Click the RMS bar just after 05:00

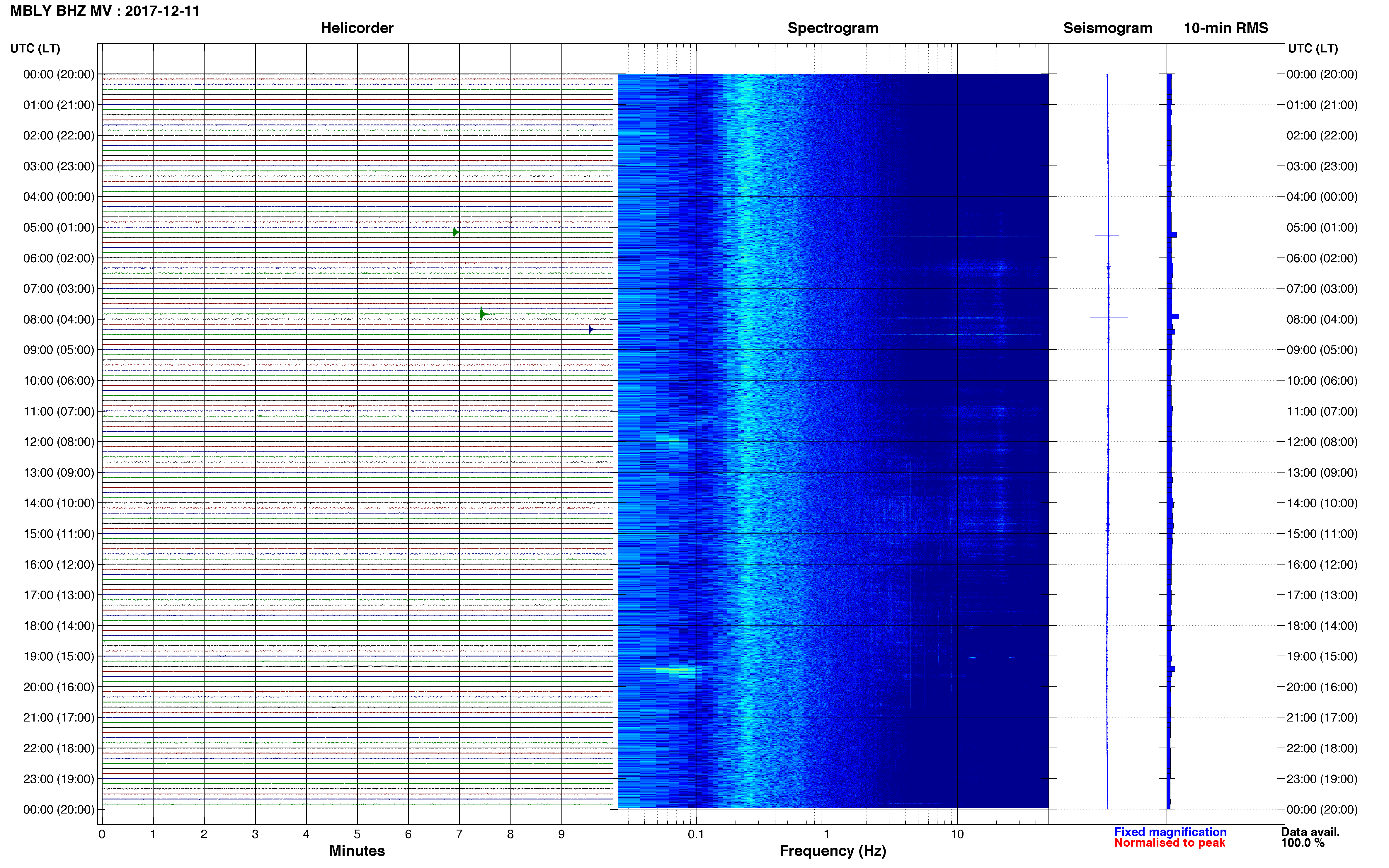click(x=1172, y=235)
